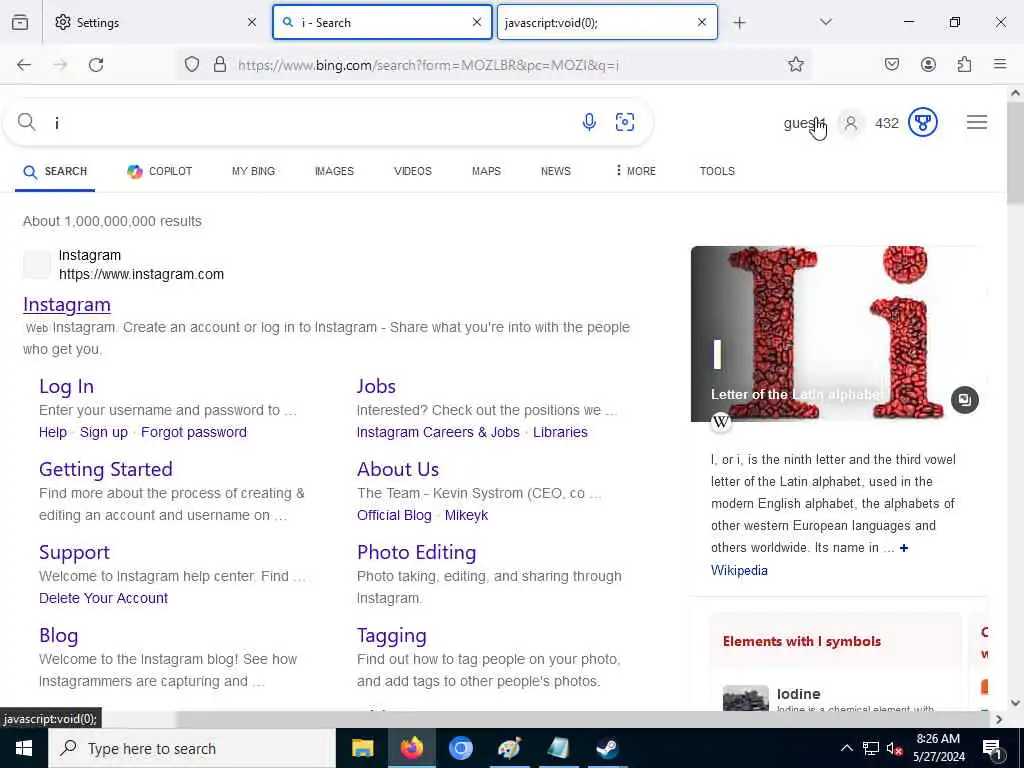This screenshot has height=768, width=1024.
Task: Open File Explorer from the taskbar
Action: coord(362,748)
